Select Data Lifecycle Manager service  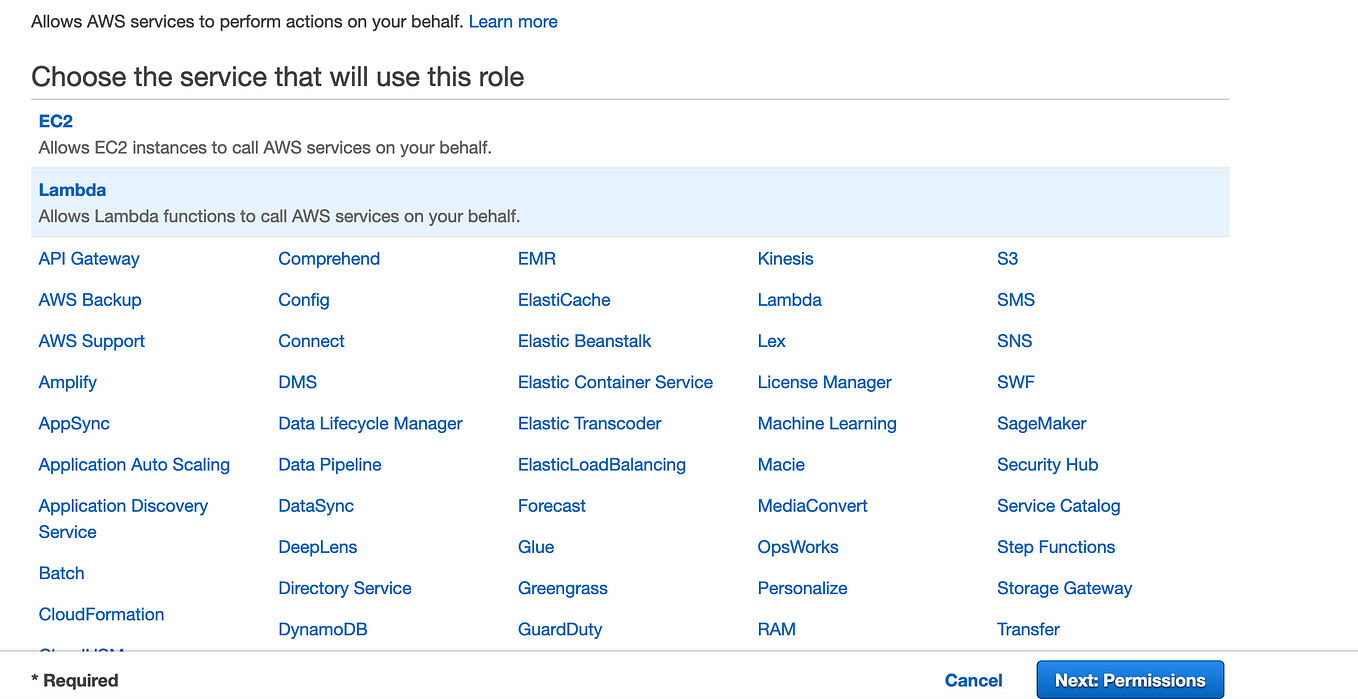coord(370,423)
